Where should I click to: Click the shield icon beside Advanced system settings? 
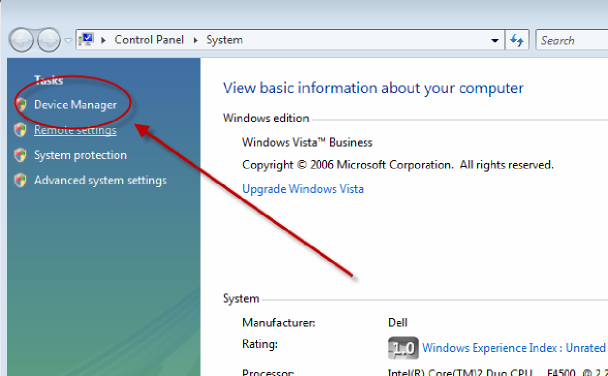(x=20, y=180)
